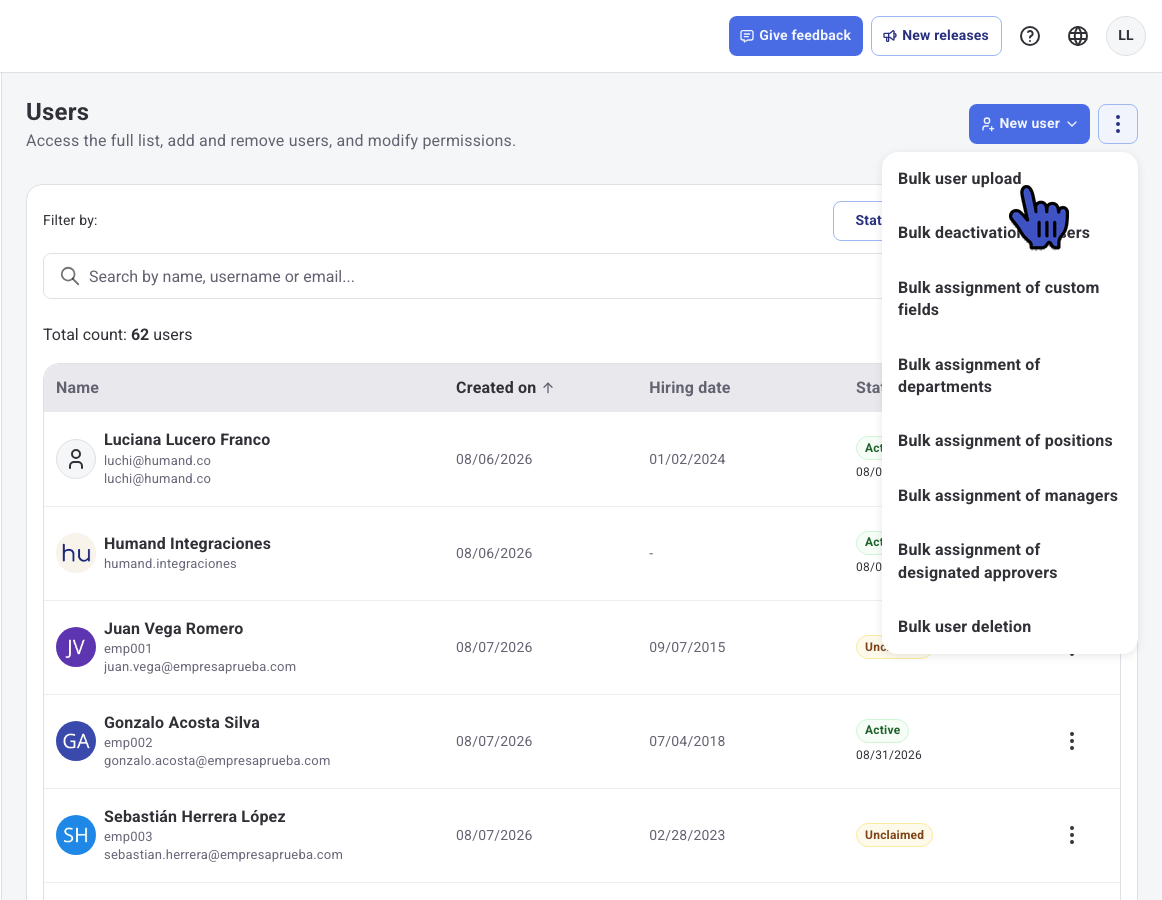
Task: Click the search magnifier icon
Action: (70, 277)
